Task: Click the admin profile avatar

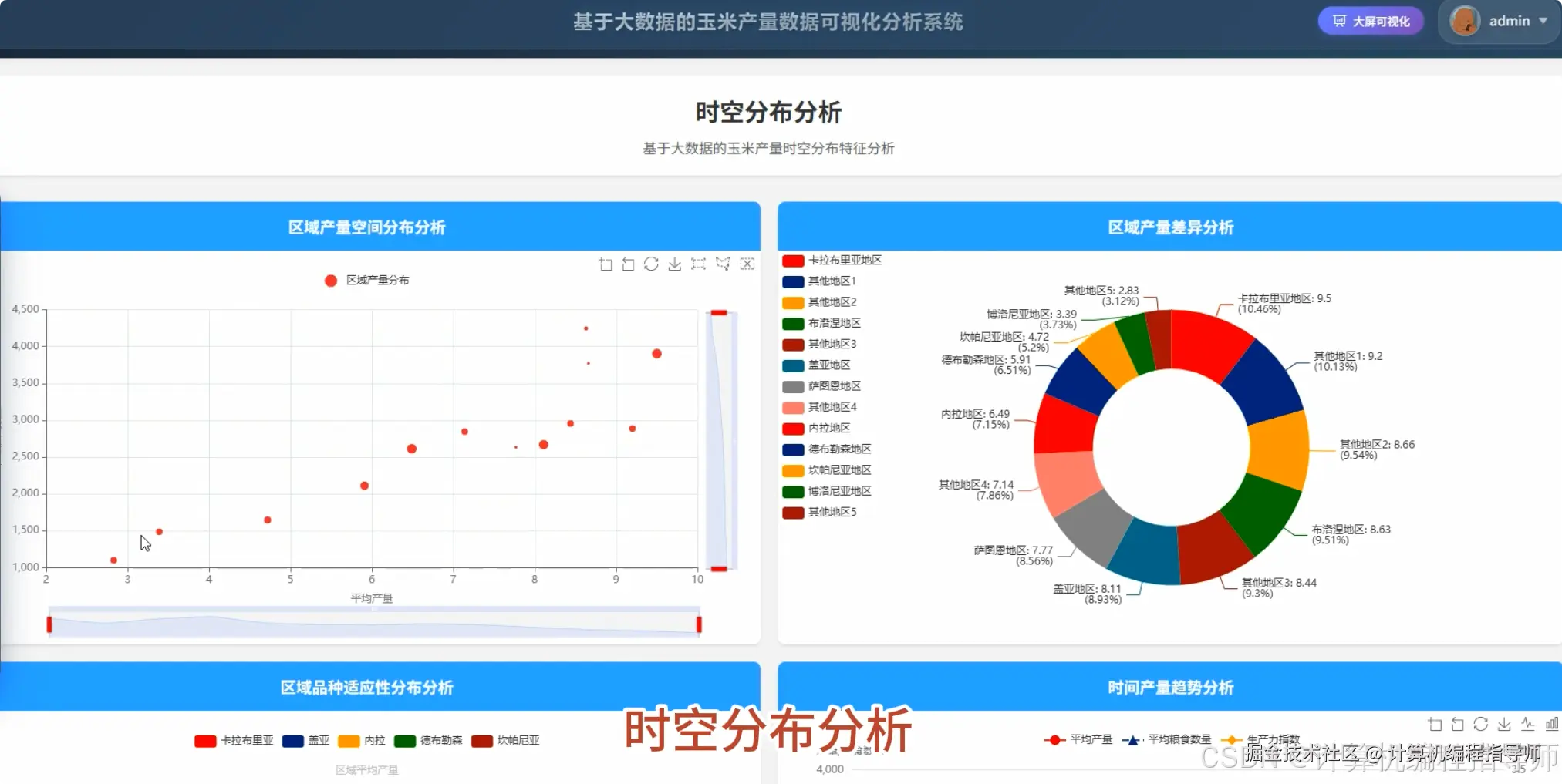Action: 1463,21
